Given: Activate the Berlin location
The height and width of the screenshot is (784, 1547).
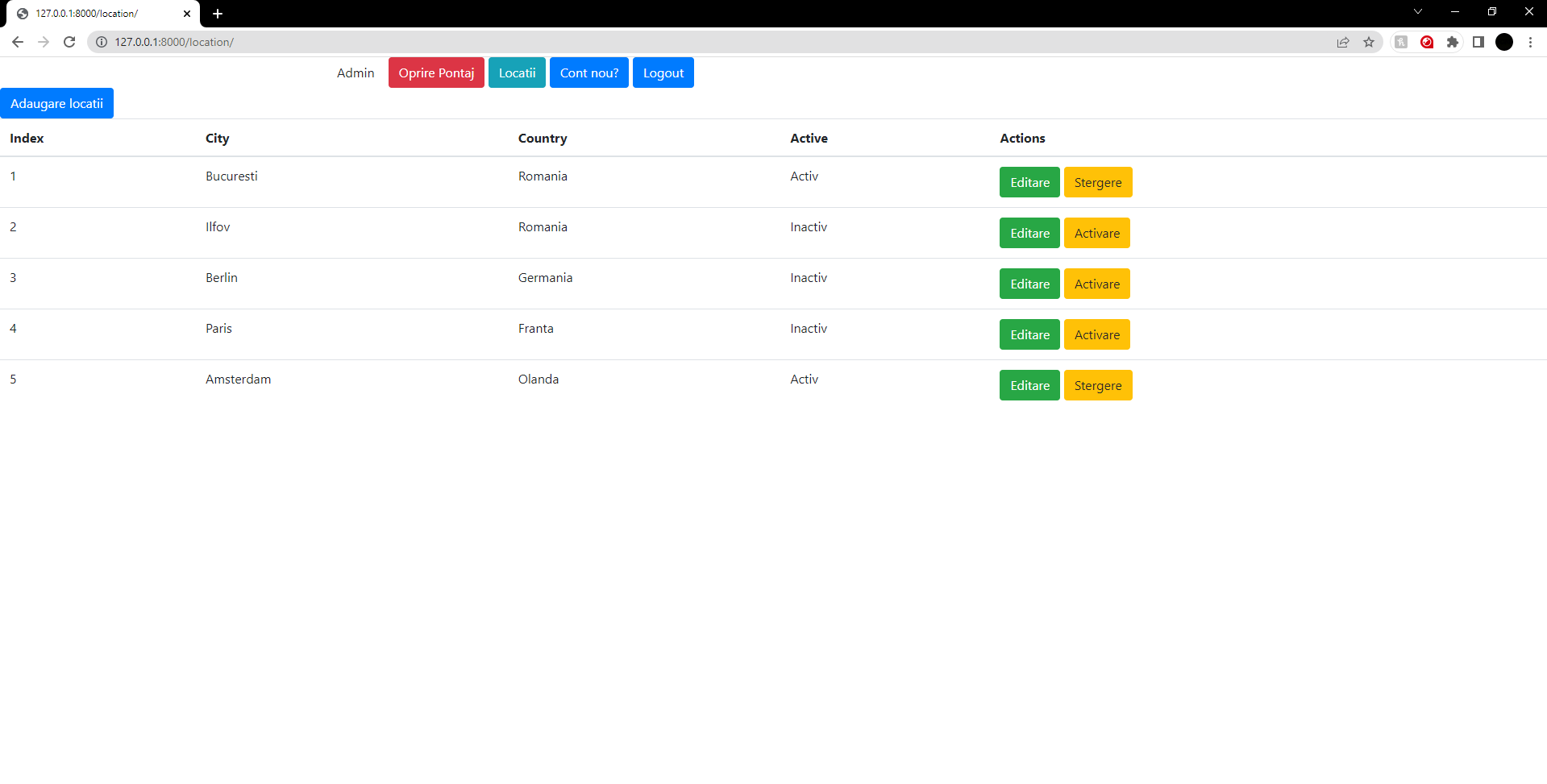Looking at the screenshot, I should point(1096,284).
